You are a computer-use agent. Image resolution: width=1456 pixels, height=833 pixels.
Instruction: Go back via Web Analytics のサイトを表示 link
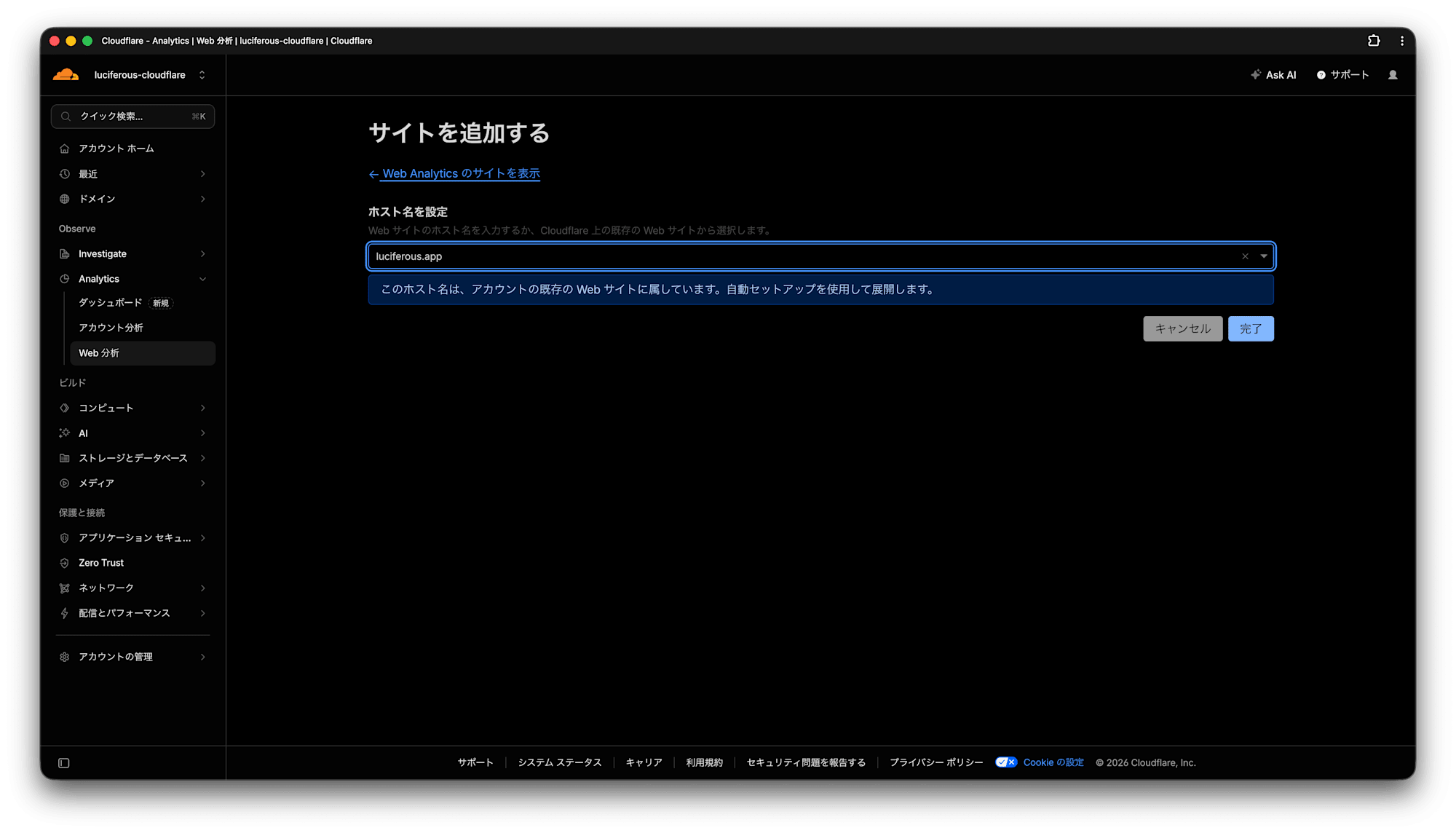pos(461,173)
